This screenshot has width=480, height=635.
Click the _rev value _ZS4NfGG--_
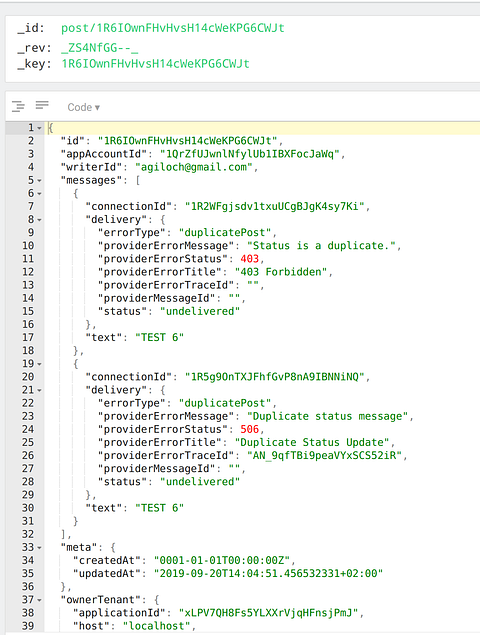pyautogui.click(x=100, y=48)
